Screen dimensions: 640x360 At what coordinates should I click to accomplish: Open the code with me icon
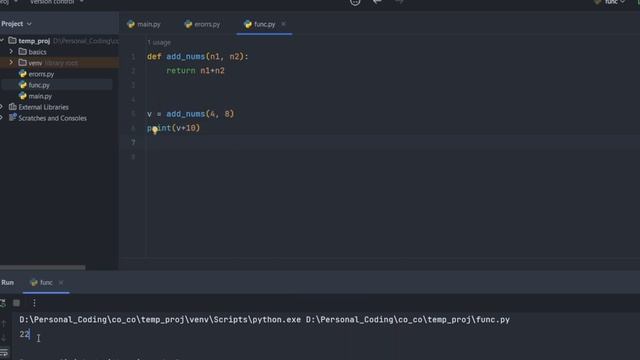click(355, 2)
